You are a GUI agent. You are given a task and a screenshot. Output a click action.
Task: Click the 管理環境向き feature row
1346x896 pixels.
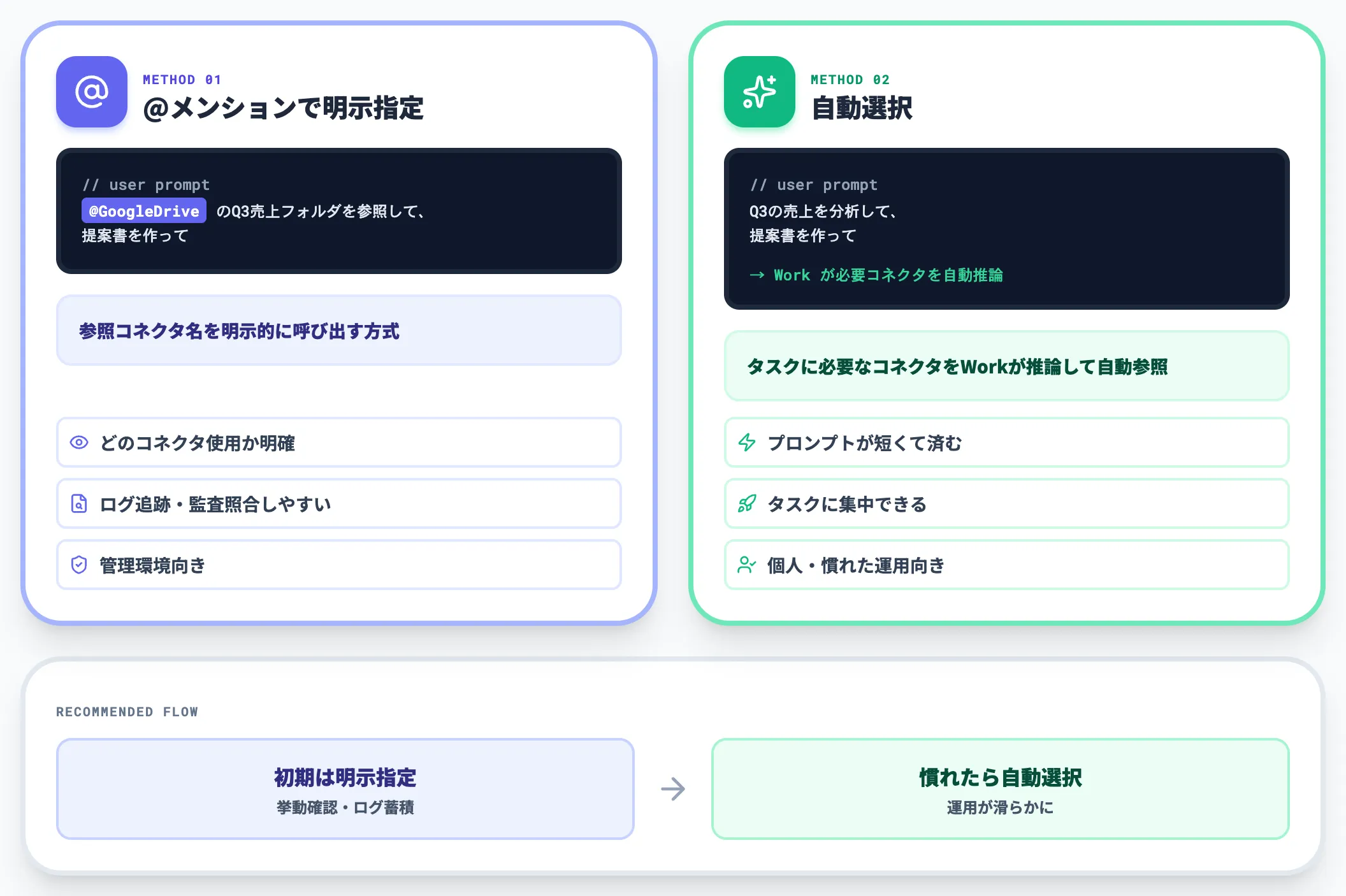tap(339, 565)
